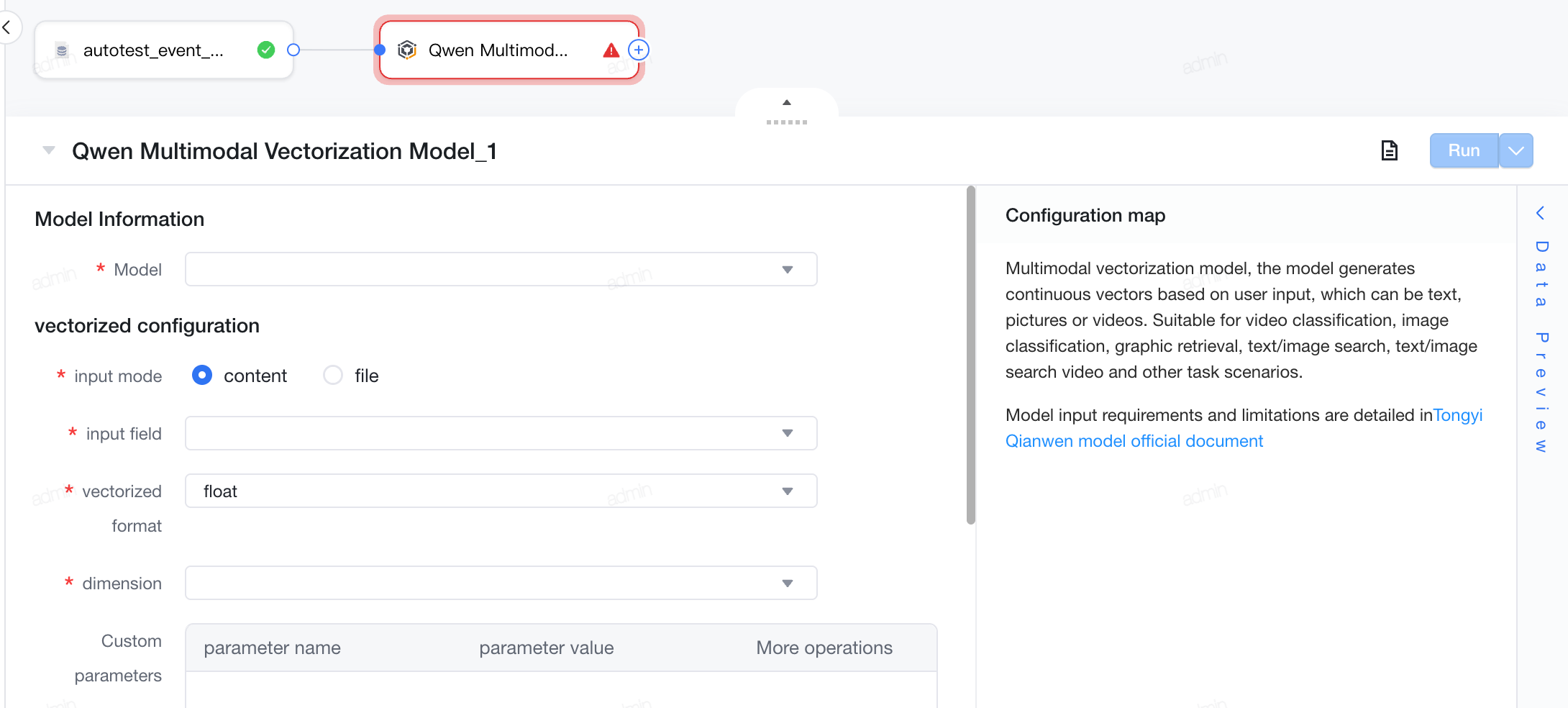1568x708 pixels.
Task: Collapse the Qwen Multimodal Vectorization Model_1 section
Action: click(x=49, y=150)
